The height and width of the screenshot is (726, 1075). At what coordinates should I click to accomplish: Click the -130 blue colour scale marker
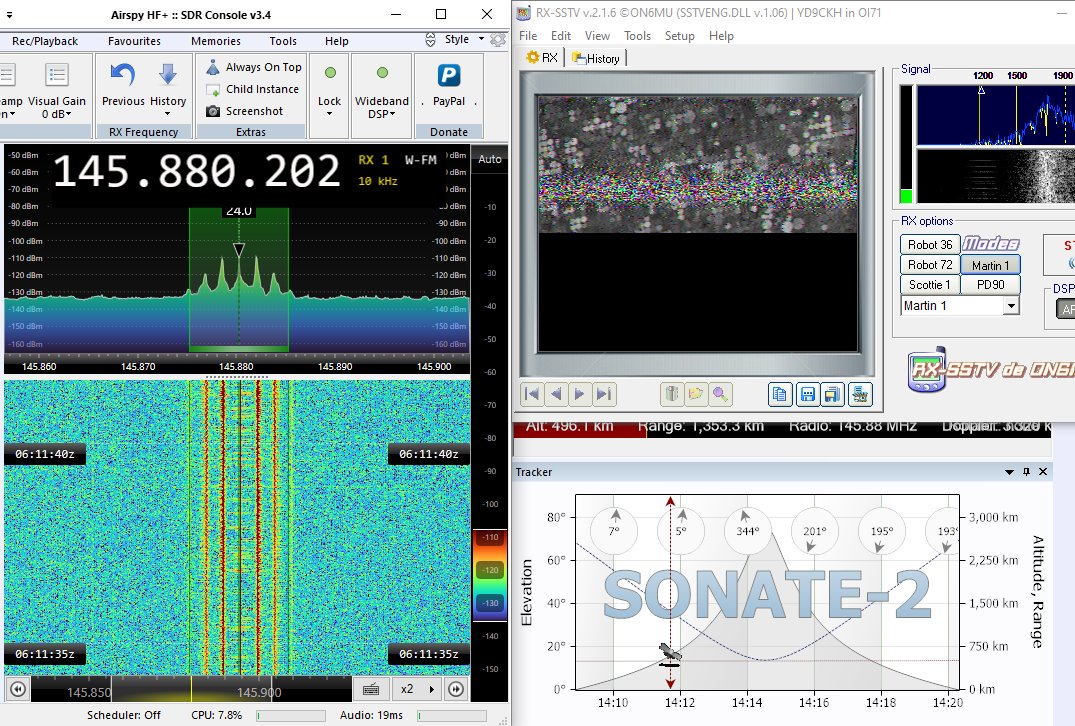(x=490, y=603)
